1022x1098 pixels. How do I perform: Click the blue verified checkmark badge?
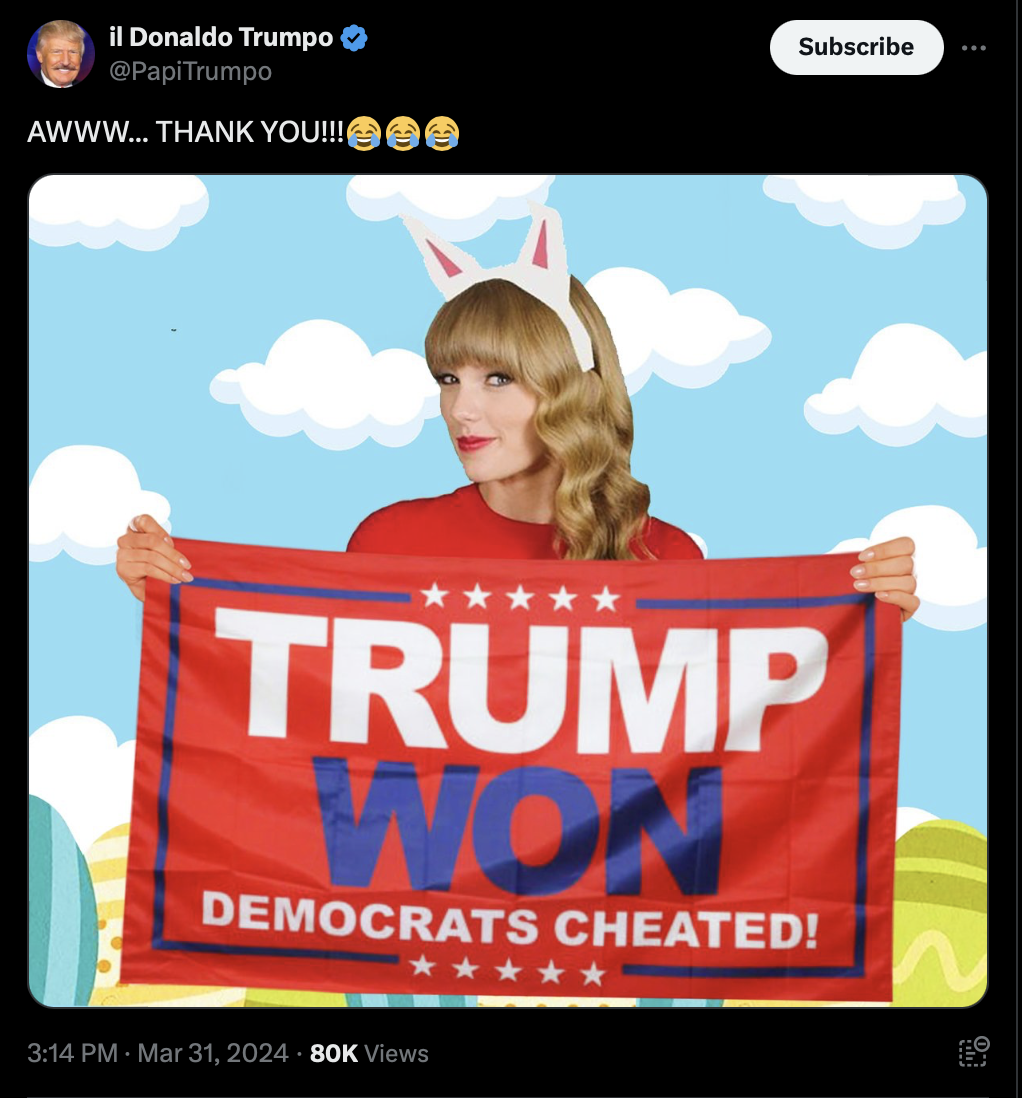coord(354,38)
